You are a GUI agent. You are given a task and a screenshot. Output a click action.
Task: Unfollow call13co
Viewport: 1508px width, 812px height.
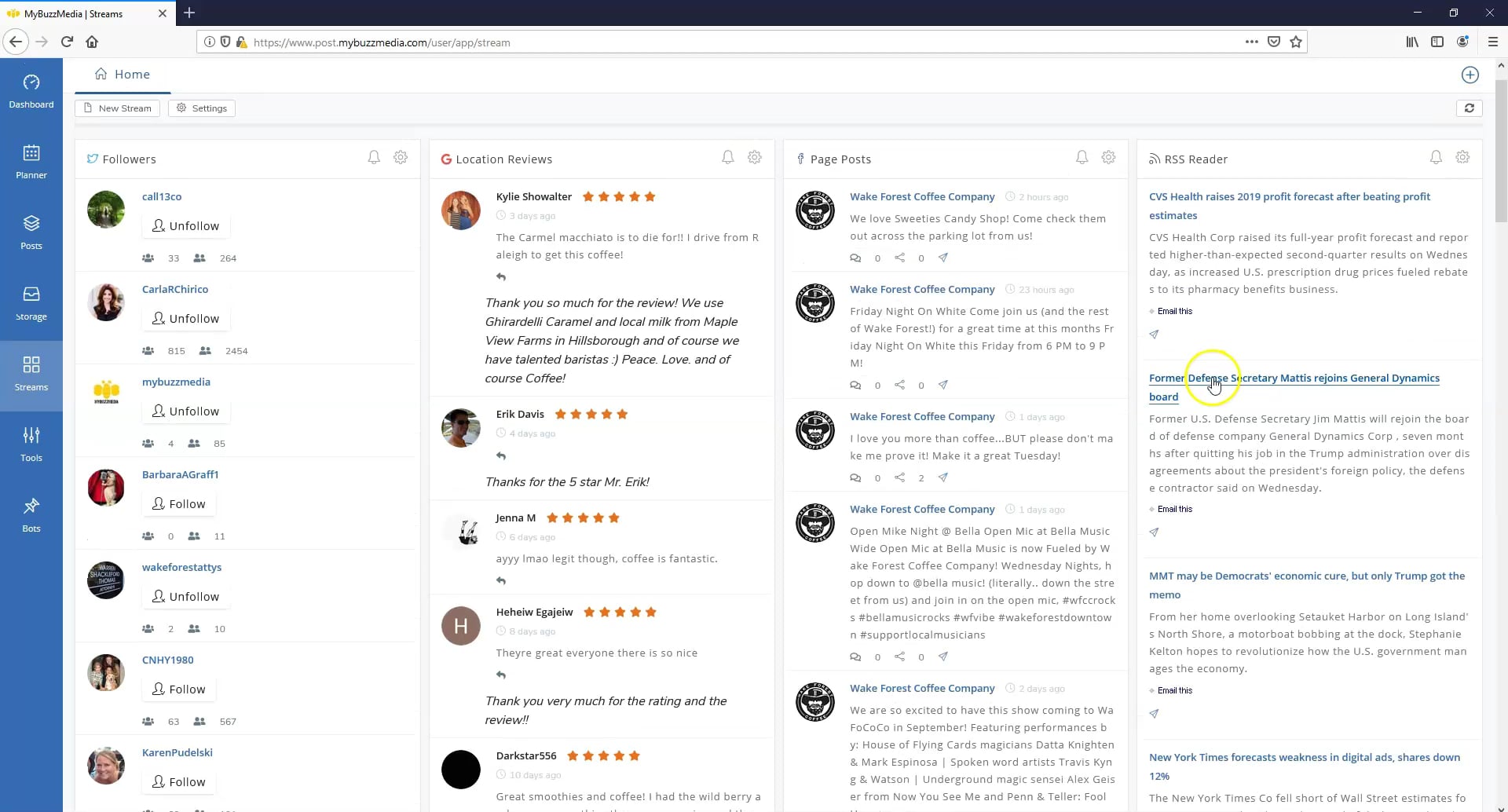pos(185,226)
